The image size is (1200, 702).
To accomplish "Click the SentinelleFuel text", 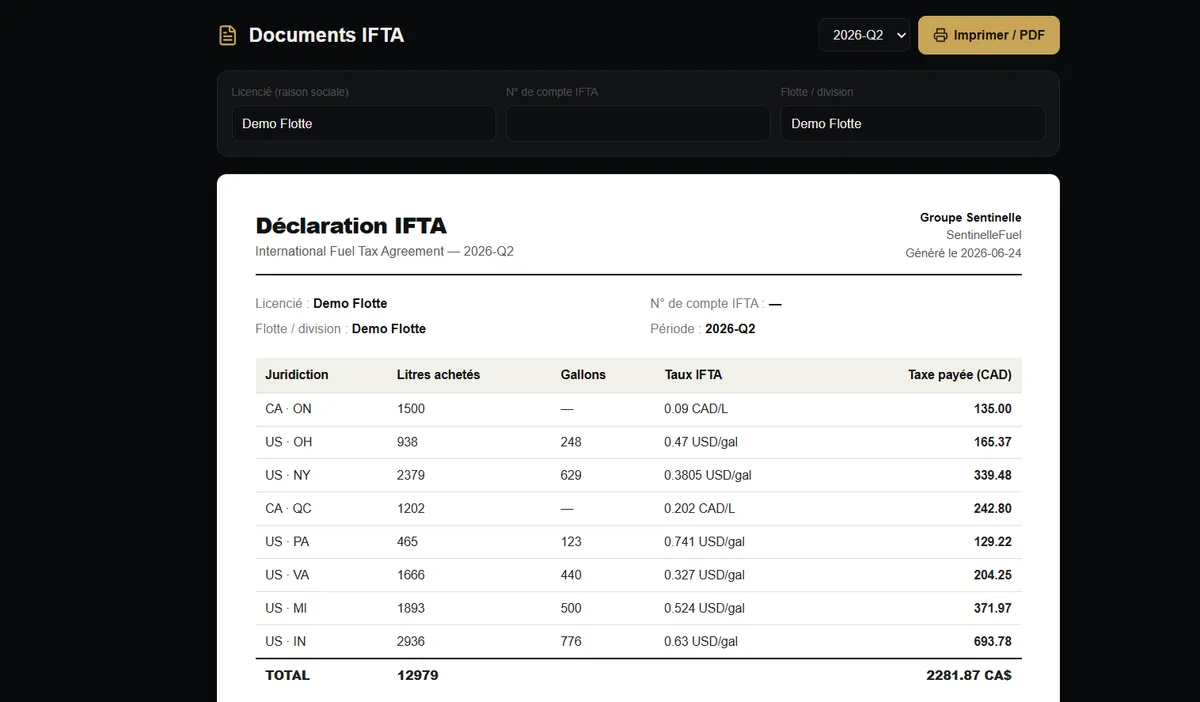I will tap(983, 235).
